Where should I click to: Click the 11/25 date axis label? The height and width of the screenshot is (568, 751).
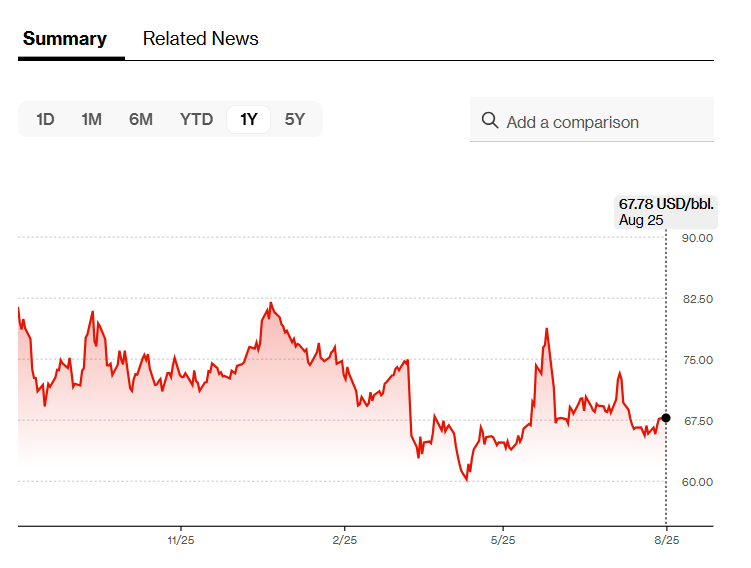coord(180,540)
